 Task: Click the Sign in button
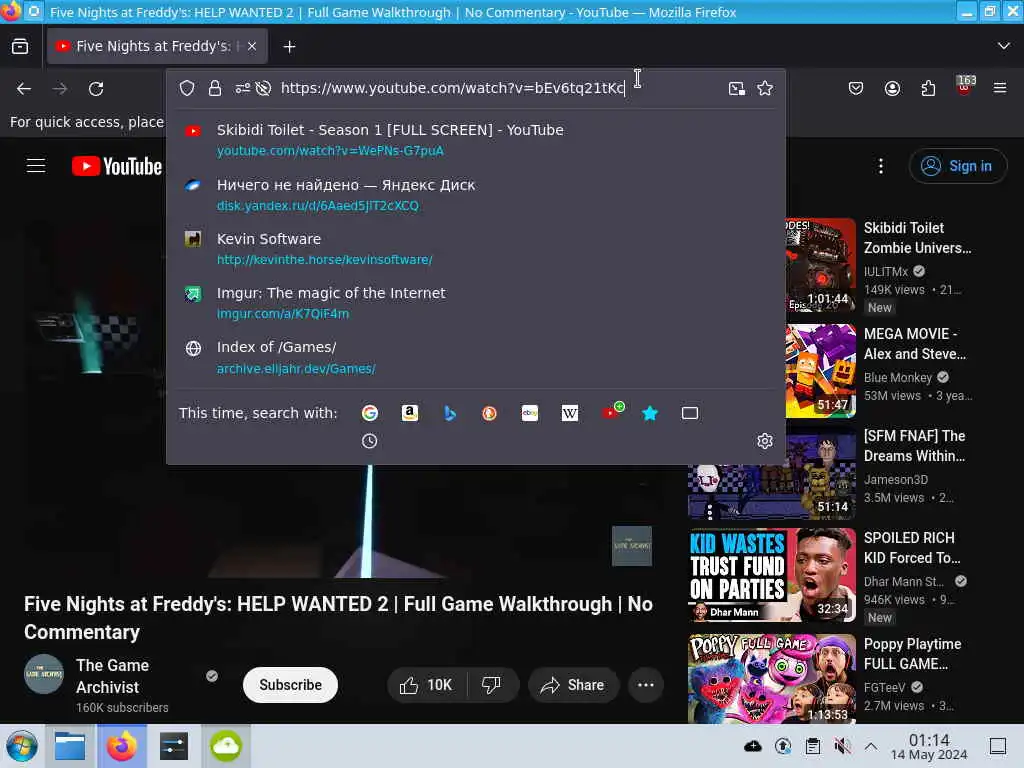tap(957, 166)
